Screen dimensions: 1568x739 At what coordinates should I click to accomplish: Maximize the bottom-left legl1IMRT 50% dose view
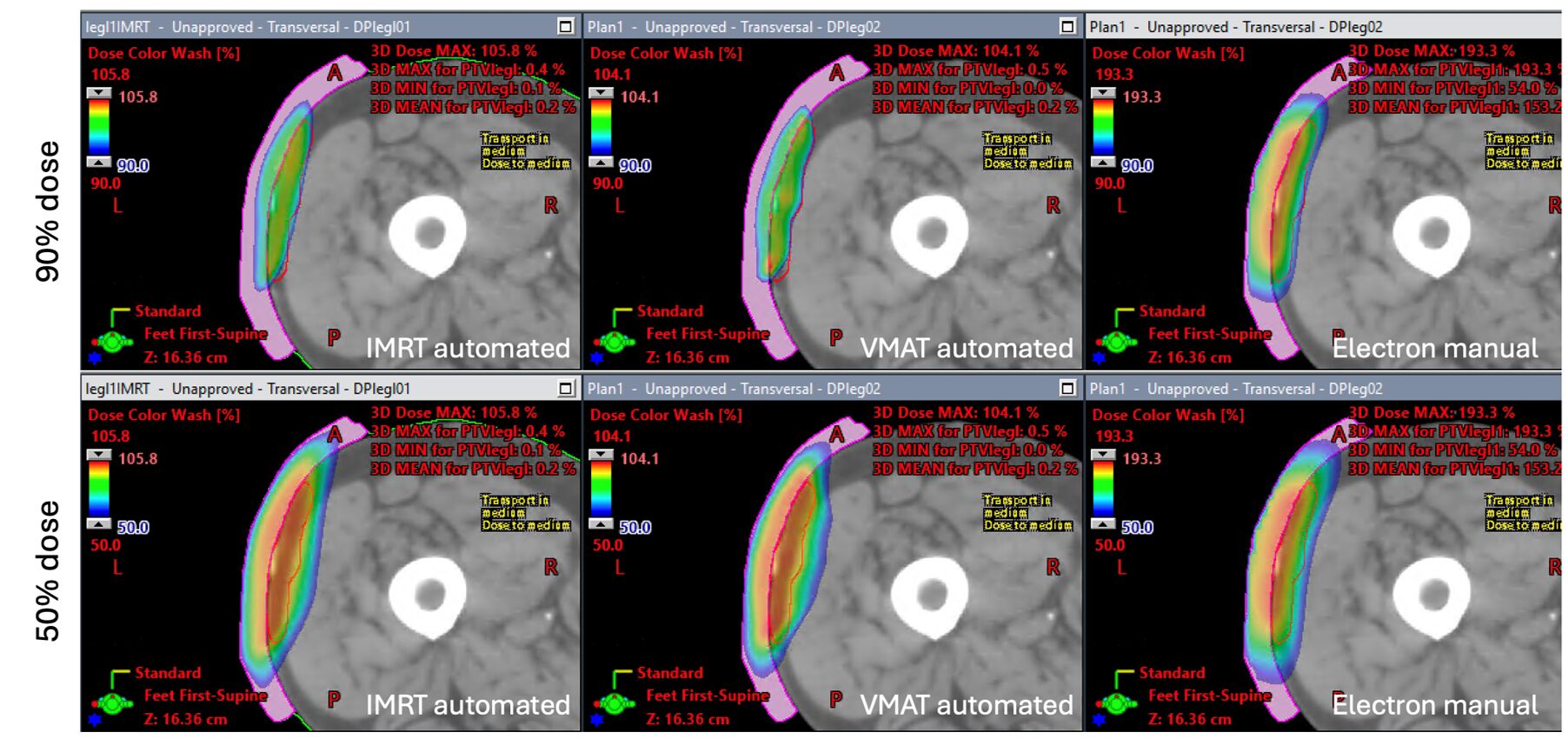click(x=565, y=389)
